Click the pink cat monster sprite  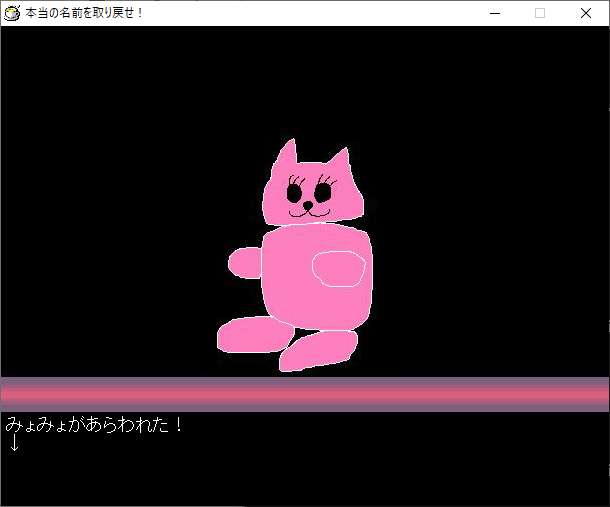(x=295, y=255)
